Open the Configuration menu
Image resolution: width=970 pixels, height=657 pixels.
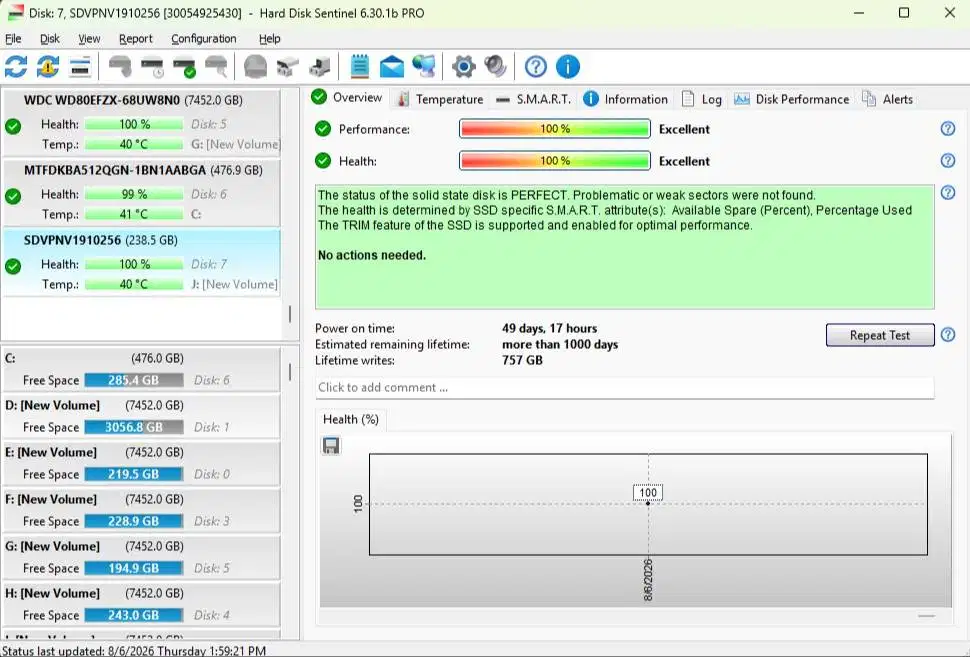[204, 38]
